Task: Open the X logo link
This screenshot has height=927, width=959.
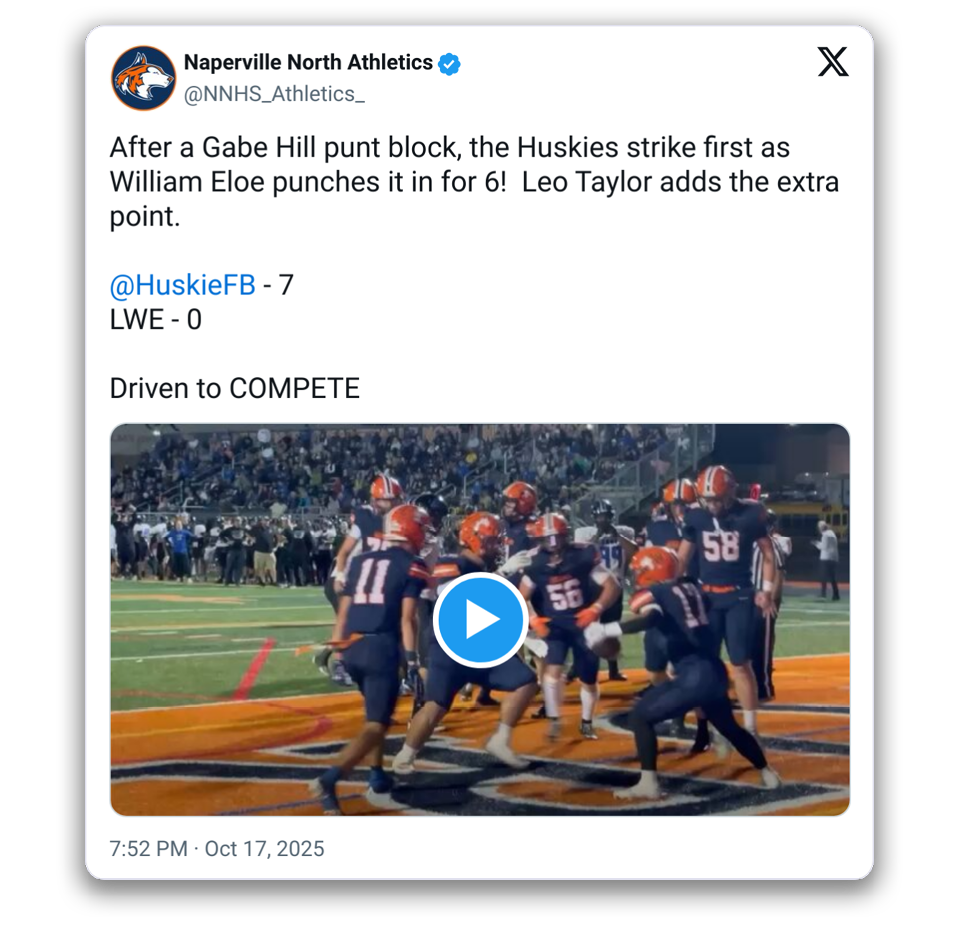Action: 832,63
